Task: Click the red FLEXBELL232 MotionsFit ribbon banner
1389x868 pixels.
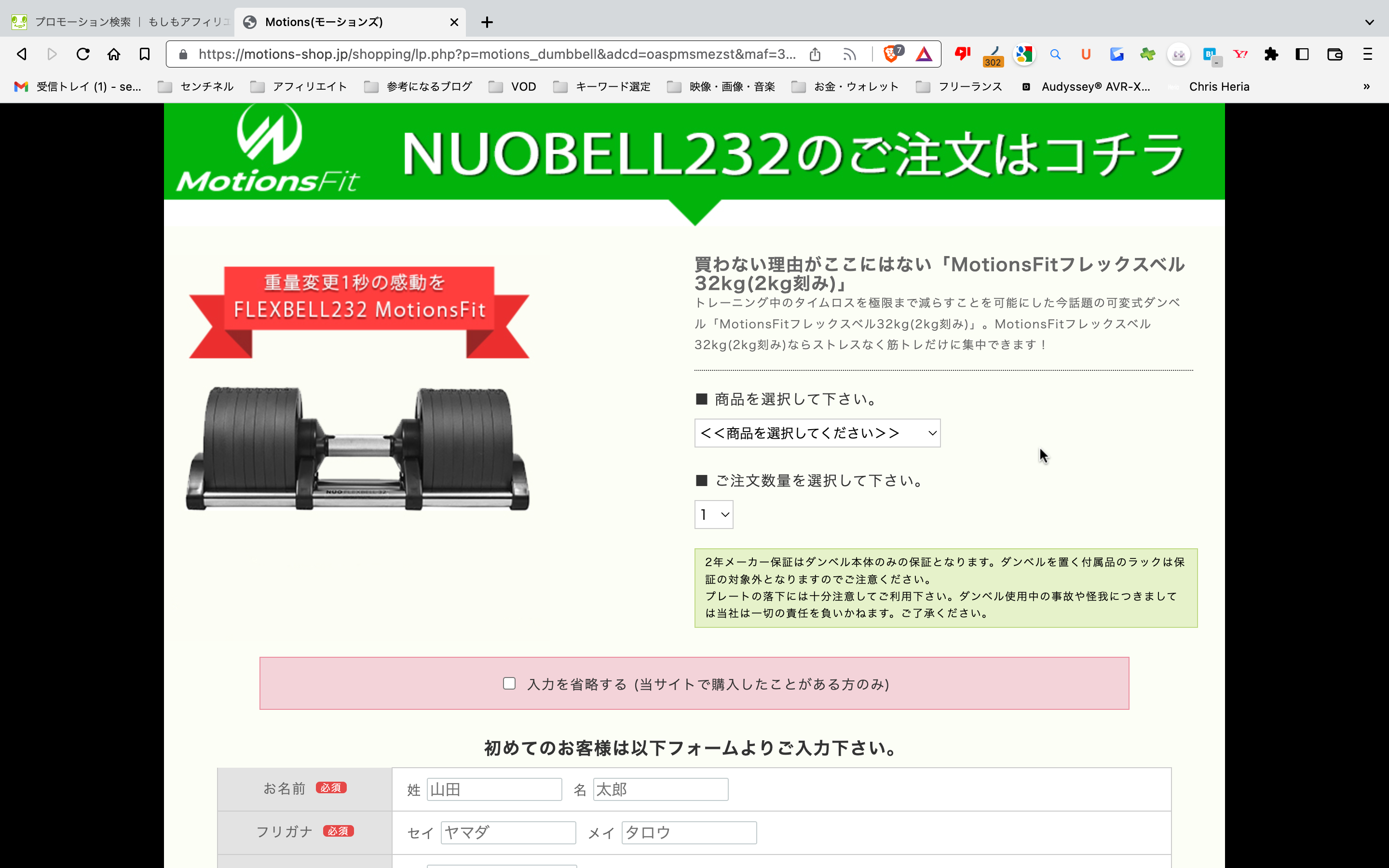Action: pos(359,312)
